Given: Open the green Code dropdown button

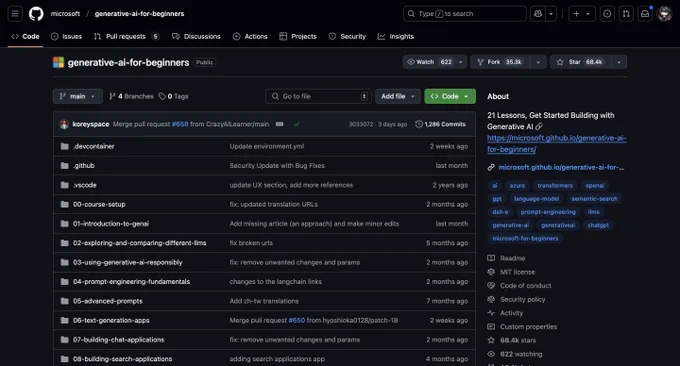Looking at the screenshot, I should coord(450,96).
